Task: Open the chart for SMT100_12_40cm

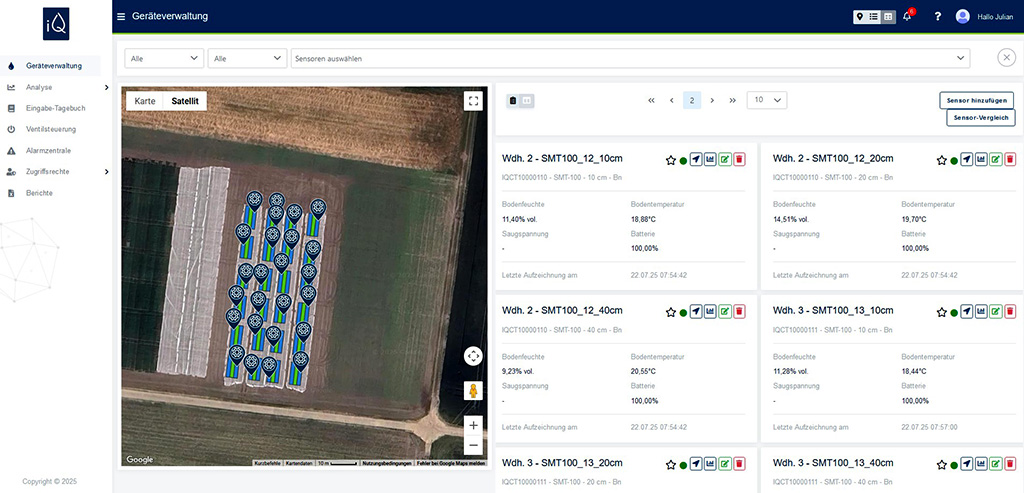Action: point(710,311)
